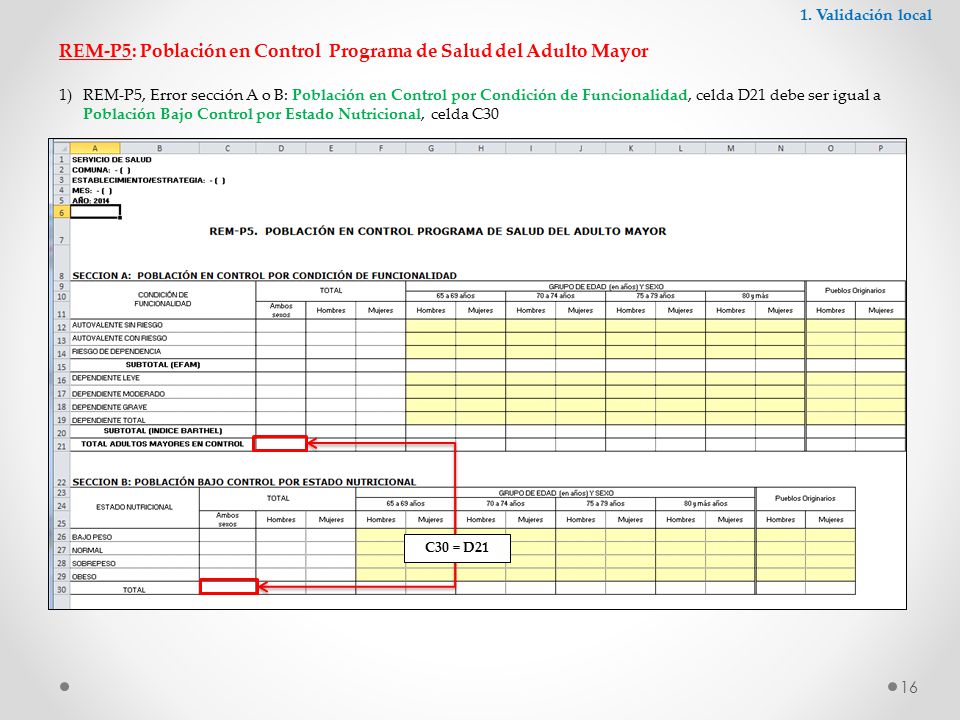Select column P header
Viewport: 960px width, 720px height.
point(880,148)
